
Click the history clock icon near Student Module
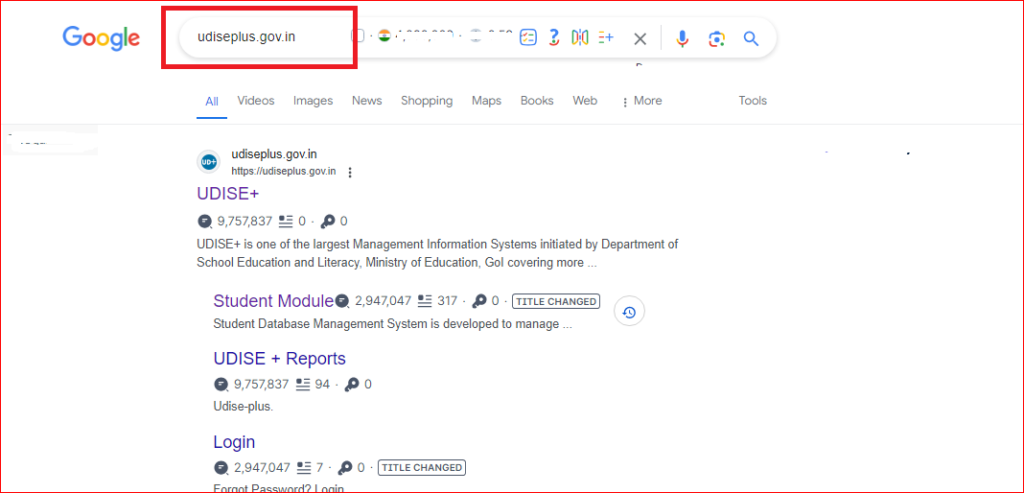click(629, 312)
